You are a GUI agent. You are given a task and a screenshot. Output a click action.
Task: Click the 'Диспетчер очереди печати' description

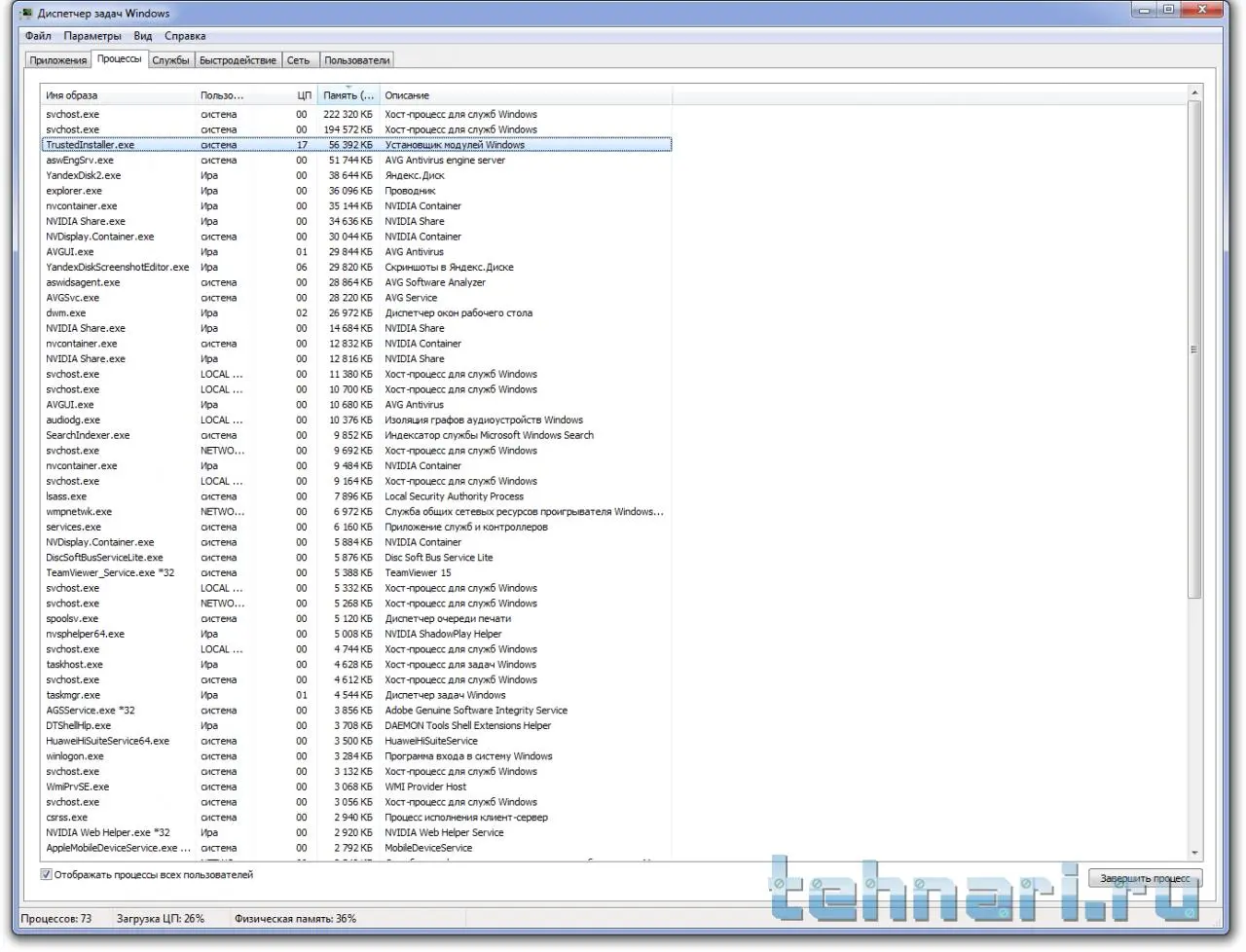pyautogui.click(x=448, y=619)
